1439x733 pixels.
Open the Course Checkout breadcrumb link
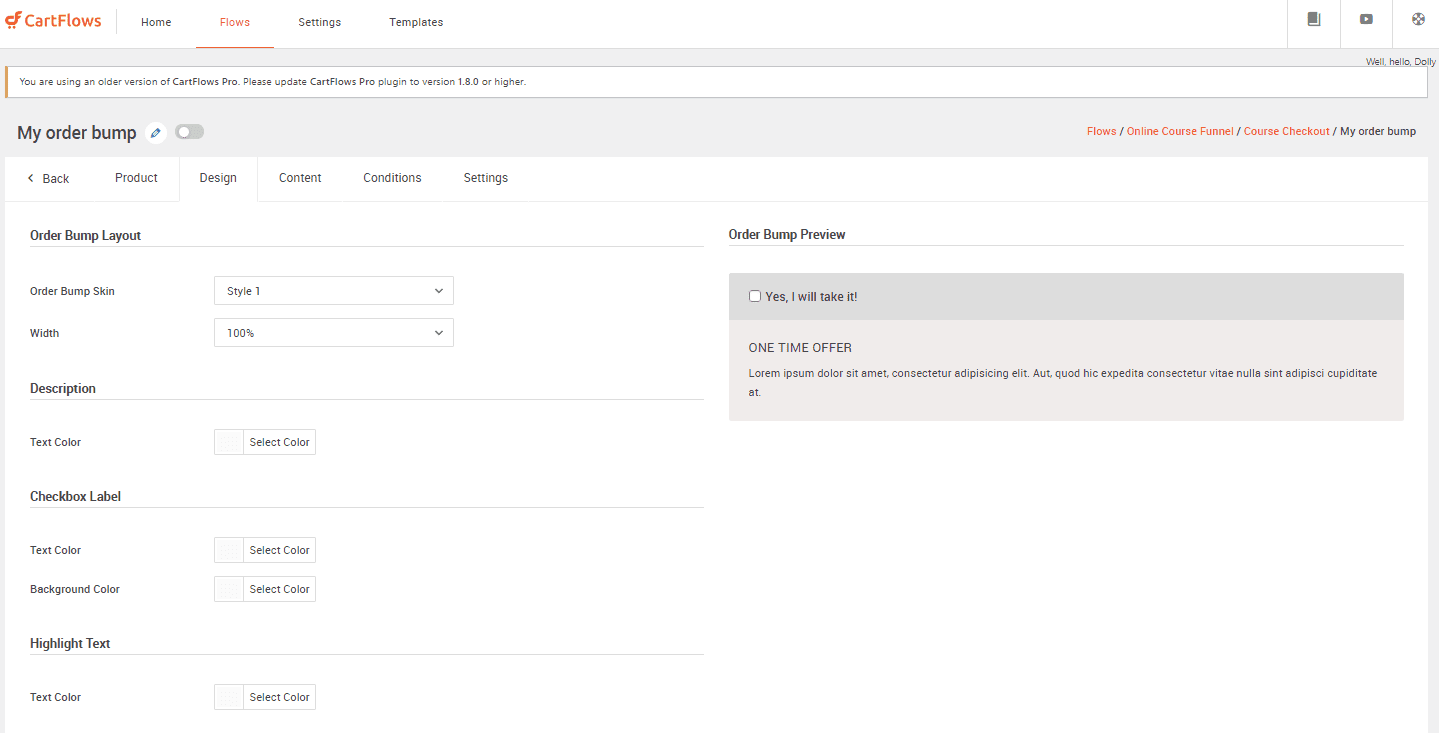(x=1286, y=132)
